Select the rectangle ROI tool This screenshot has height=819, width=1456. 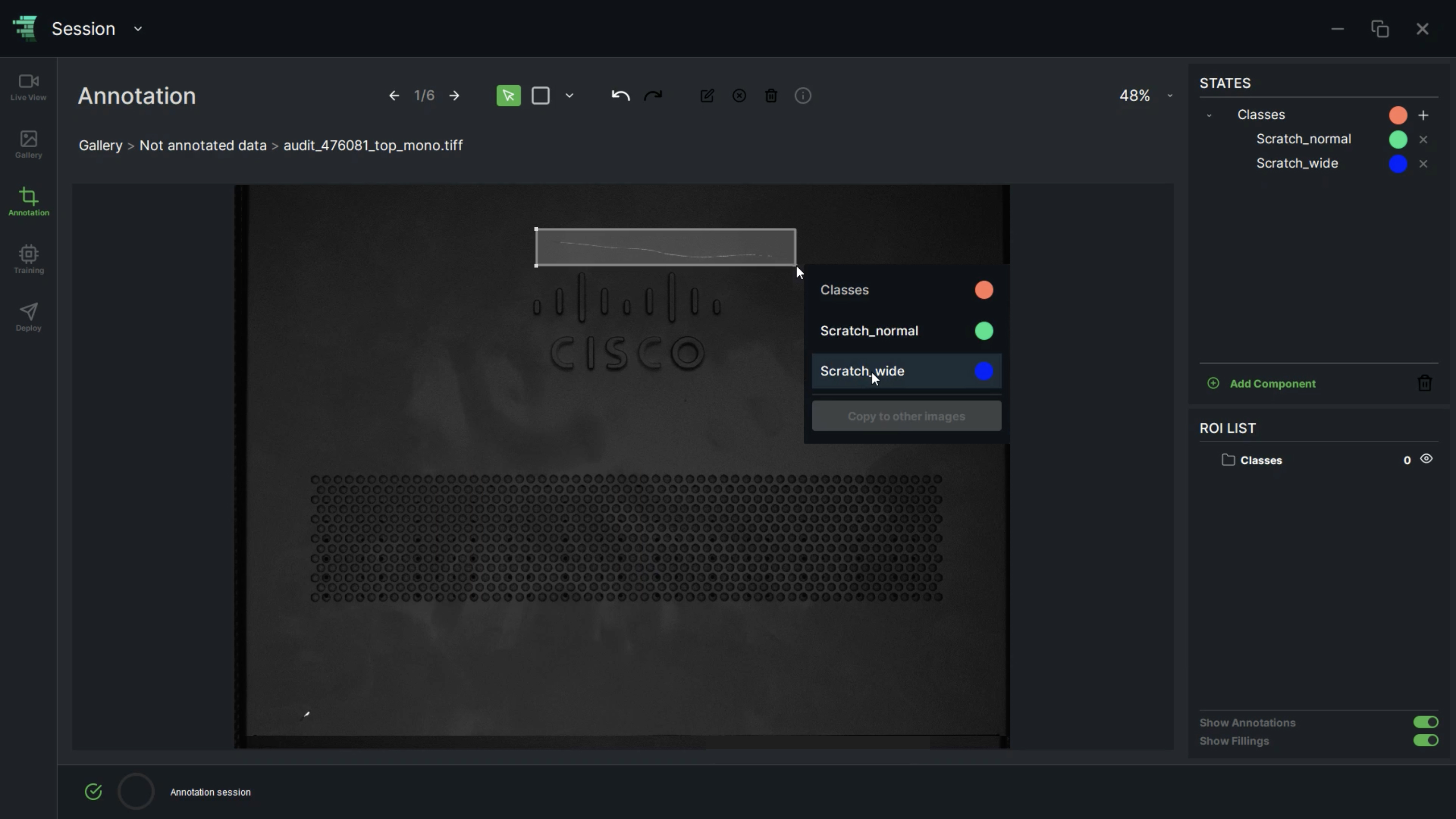point(541,96)
